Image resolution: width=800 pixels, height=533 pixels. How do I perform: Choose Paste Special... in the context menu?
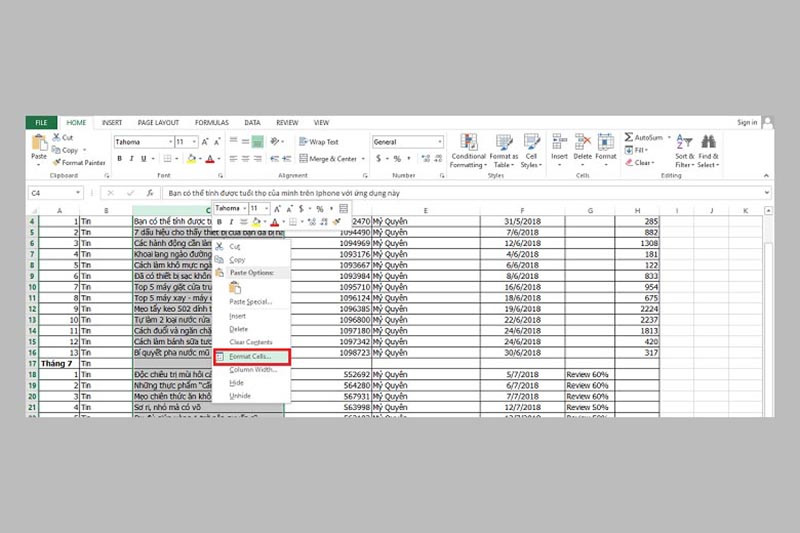point(251,301)
